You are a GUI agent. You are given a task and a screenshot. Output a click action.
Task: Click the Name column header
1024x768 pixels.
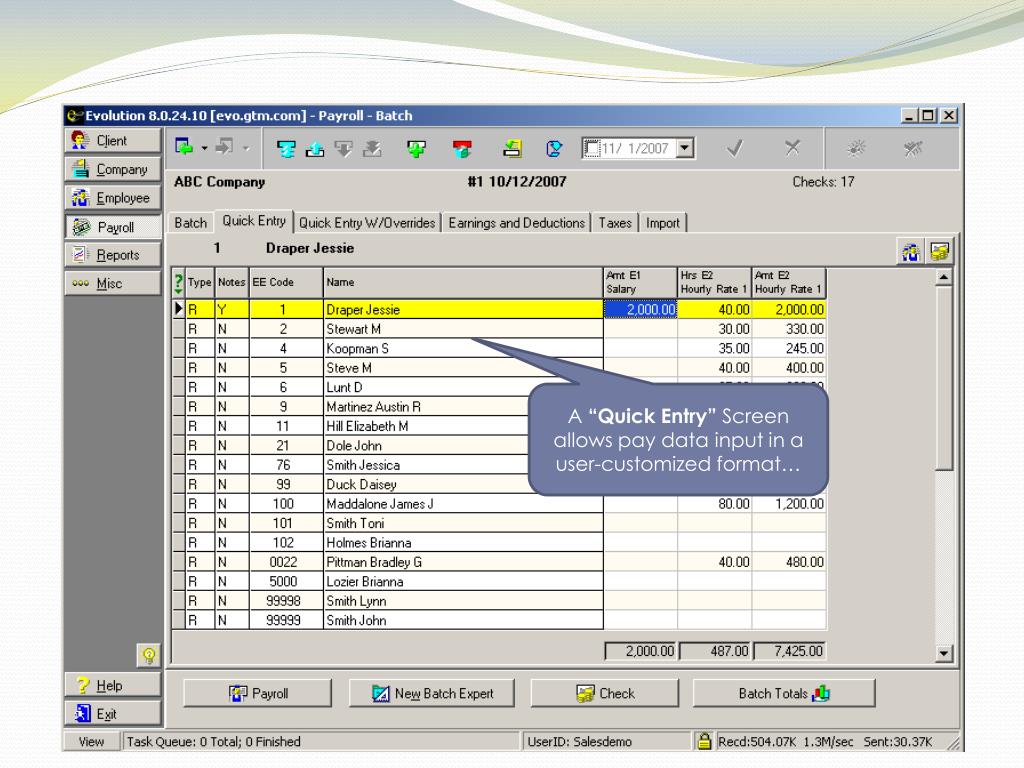464,283
